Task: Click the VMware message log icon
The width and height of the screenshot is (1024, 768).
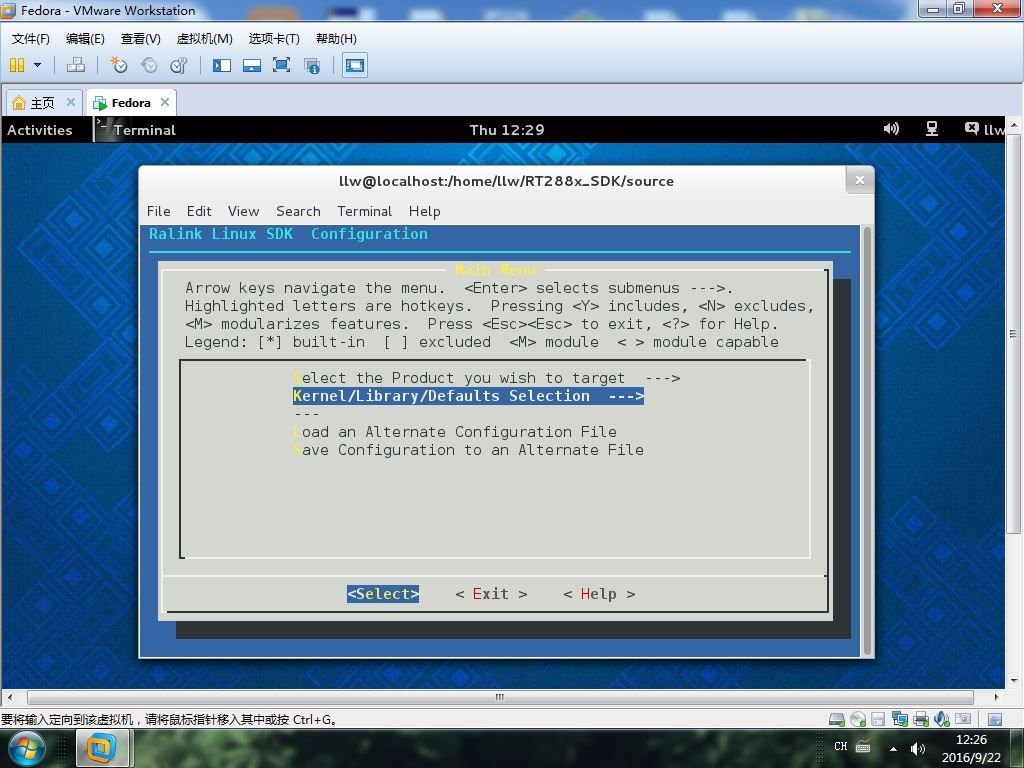Action: 995,720
